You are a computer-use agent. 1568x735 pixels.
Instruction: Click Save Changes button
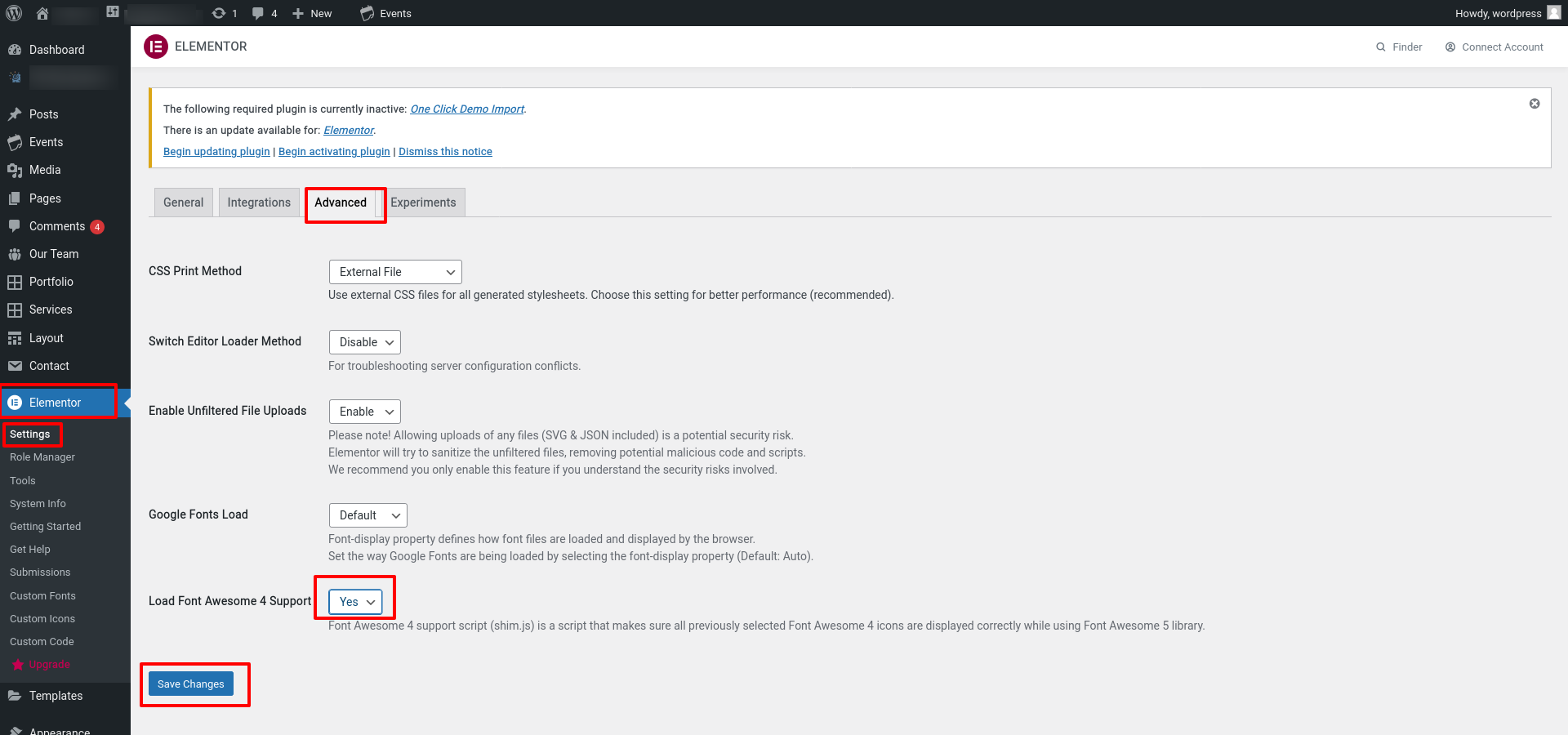[x=191, y=684]
